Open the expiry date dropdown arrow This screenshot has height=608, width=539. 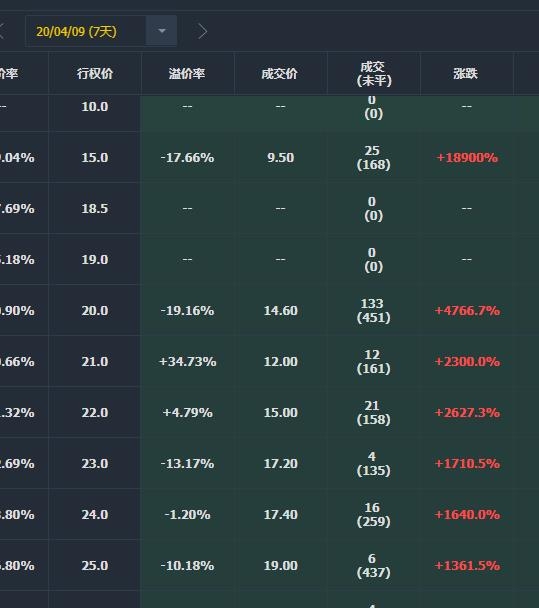tap(162, 31)
